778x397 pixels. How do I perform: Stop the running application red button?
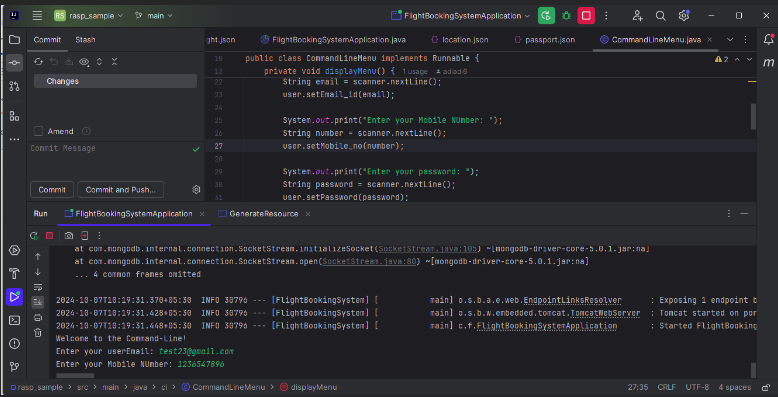click(x=586, y=16)
